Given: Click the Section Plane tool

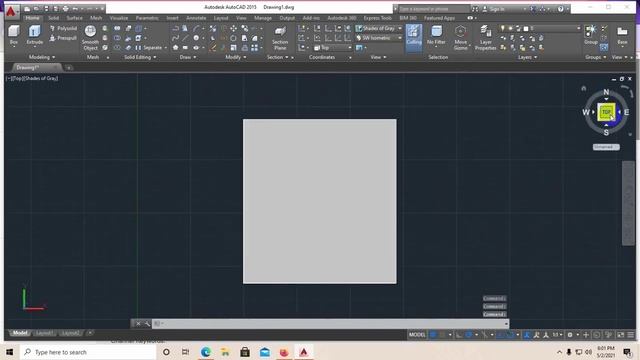Looking at the screenshot, I should click(280, 38).
